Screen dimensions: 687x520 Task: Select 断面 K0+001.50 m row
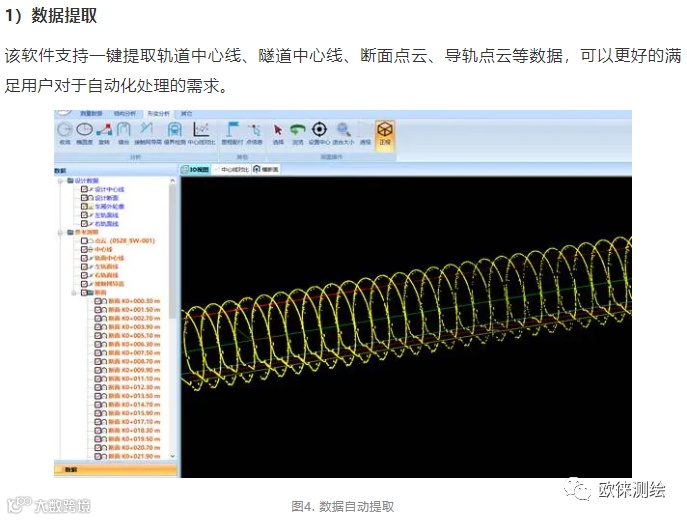click(x=134, y=310)
